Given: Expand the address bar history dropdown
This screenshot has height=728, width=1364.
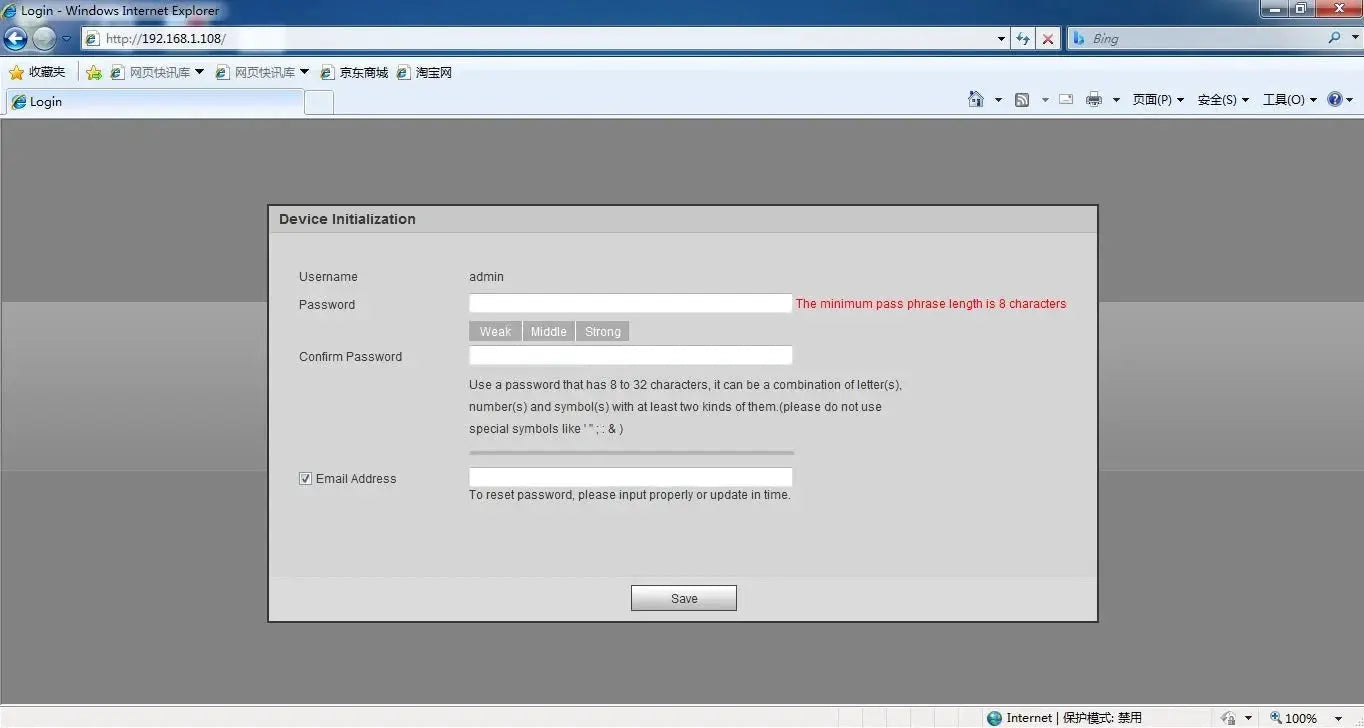Looking at the screenshot, I should pyautogui.click(x=1002, y=38).
